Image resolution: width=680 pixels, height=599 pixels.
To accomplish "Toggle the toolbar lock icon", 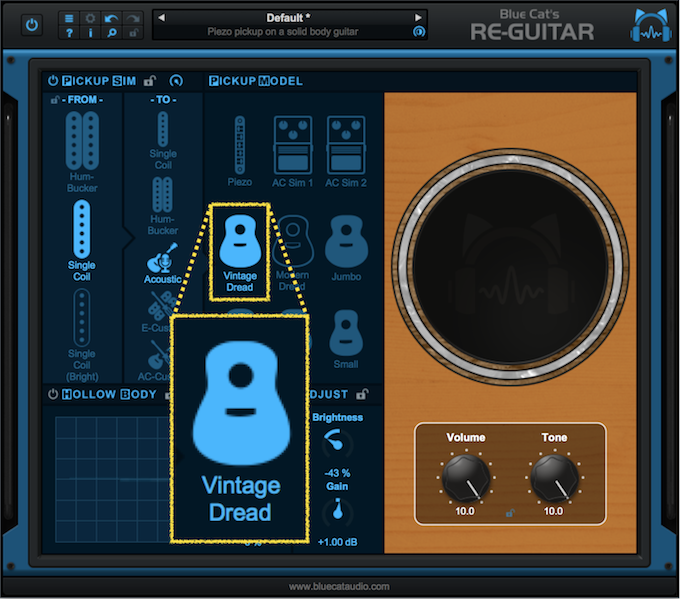I will click(133, 33).
